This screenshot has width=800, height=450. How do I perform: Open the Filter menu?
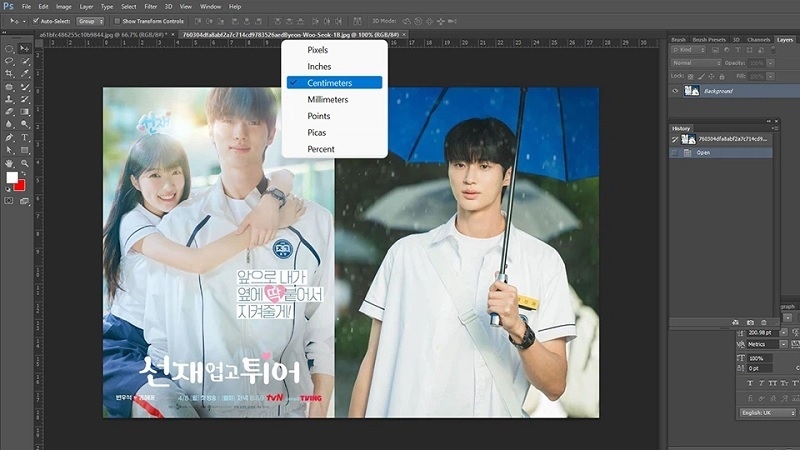pos(151,6)
